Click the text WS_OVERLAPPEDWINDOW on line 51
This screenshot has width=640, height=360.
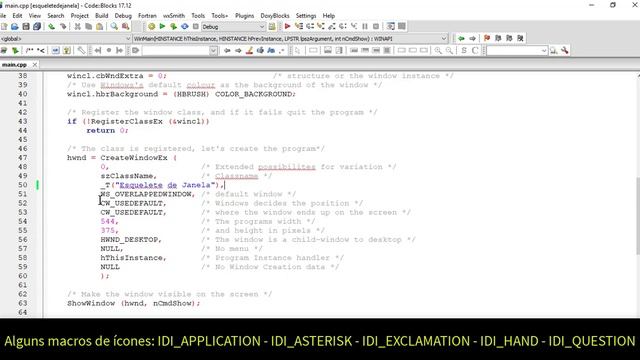click(x=146, y=194)
